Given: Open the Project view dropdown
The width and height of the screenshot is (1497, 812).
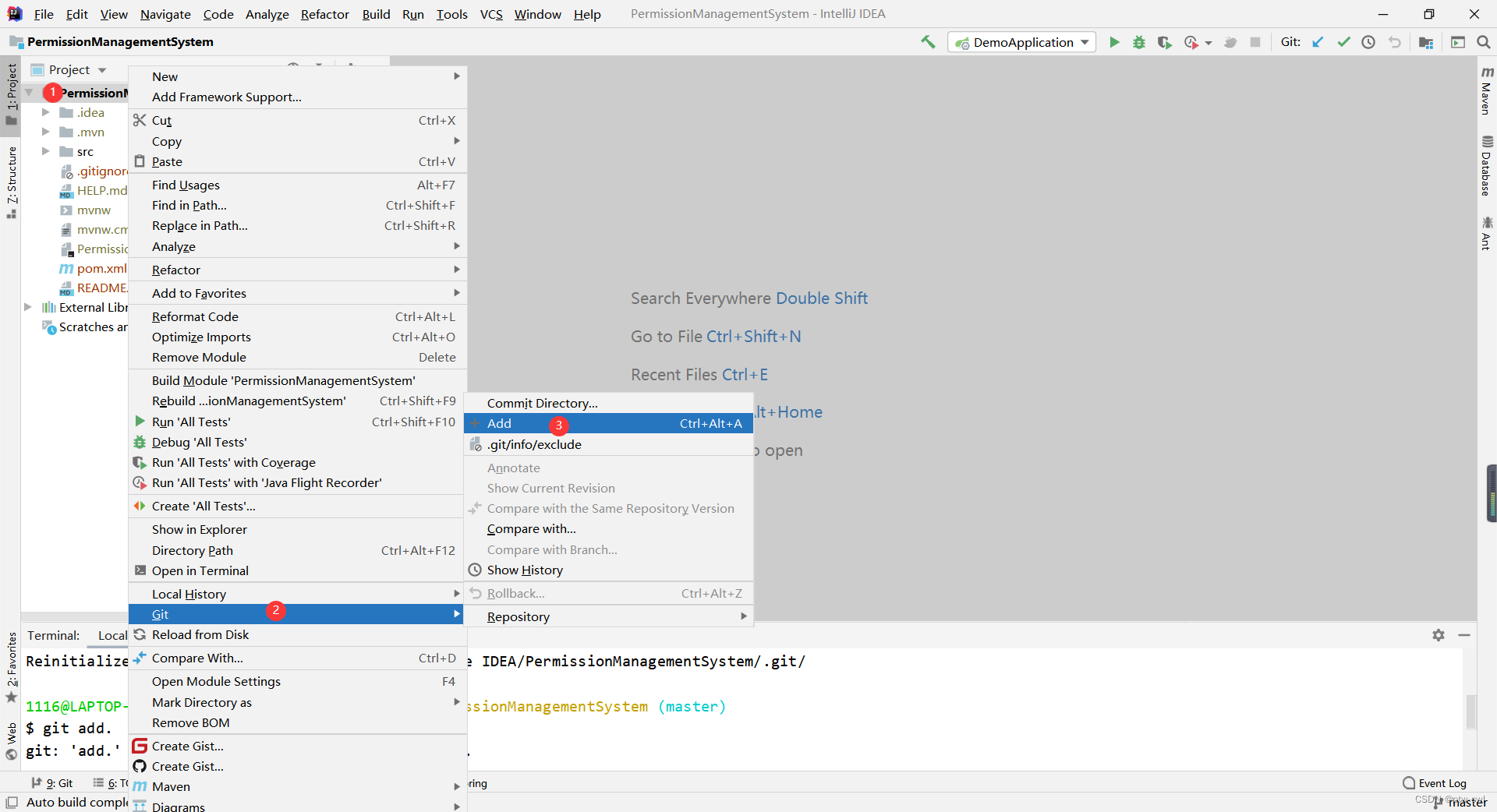Looking at the screenshot, I should coord(102,70).
